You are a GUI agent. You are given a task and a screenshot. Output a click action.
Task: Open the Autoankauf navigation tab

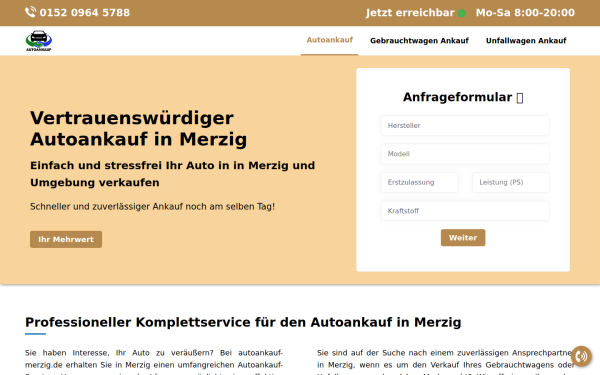329,40
